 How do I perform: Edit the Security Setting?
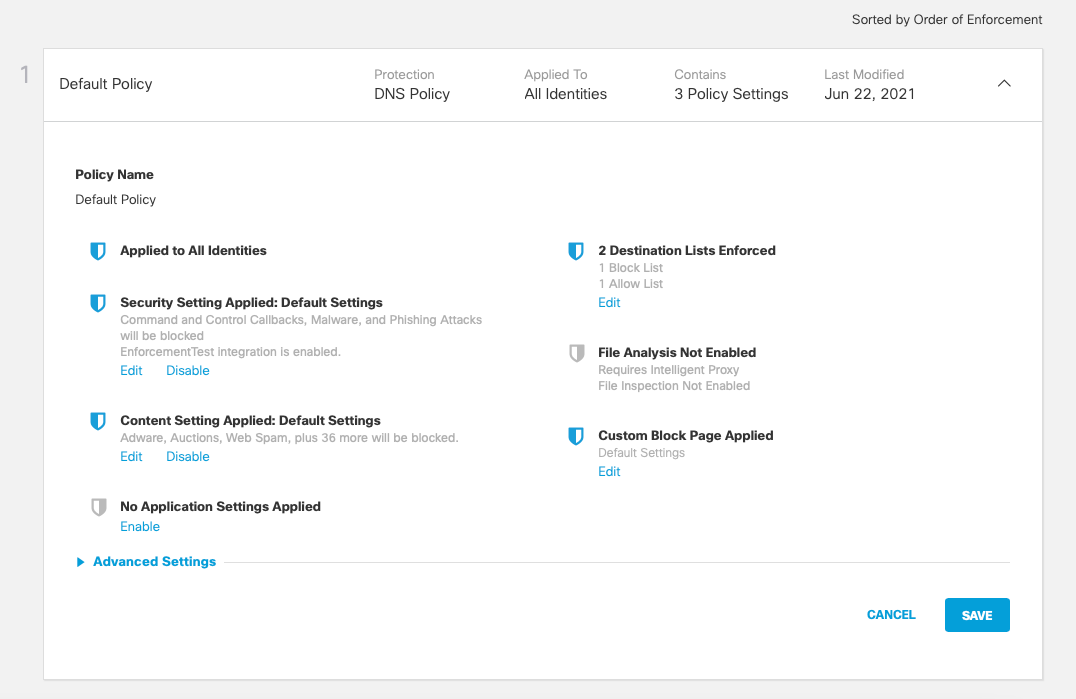pyautogui.click(x=131, y=370)
